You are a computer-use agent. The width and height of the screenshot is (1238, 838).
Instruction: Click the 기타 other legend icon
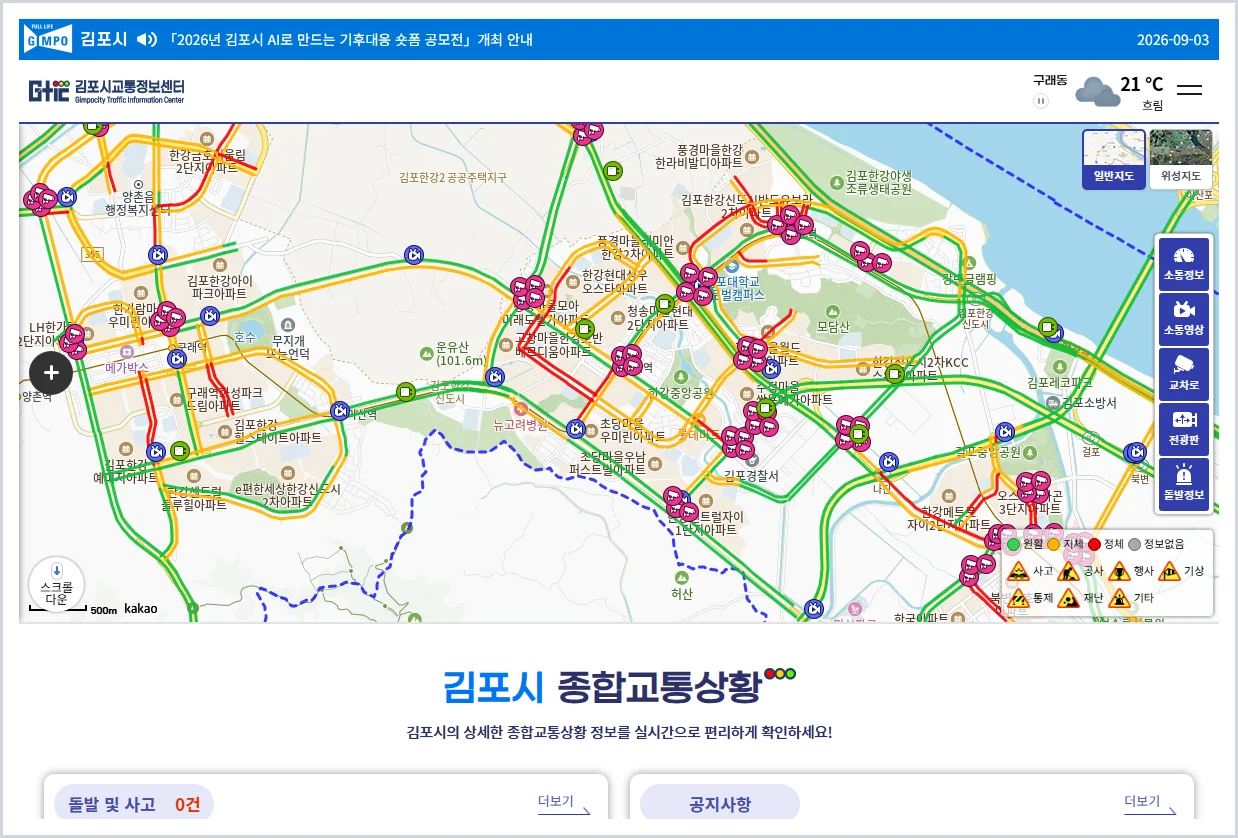[1119, 598]
